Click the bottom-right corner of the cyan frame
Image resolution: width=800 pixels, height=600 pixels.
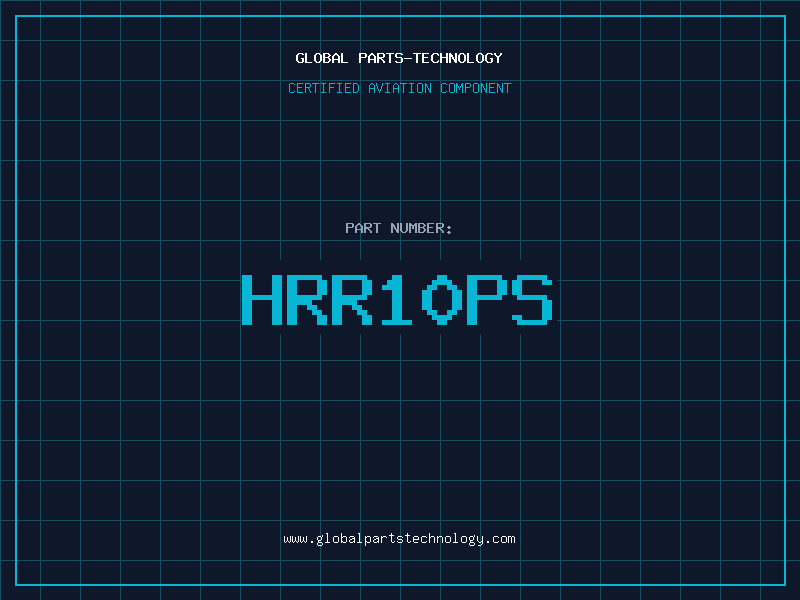pyautogui.click(x=784, y=584)
